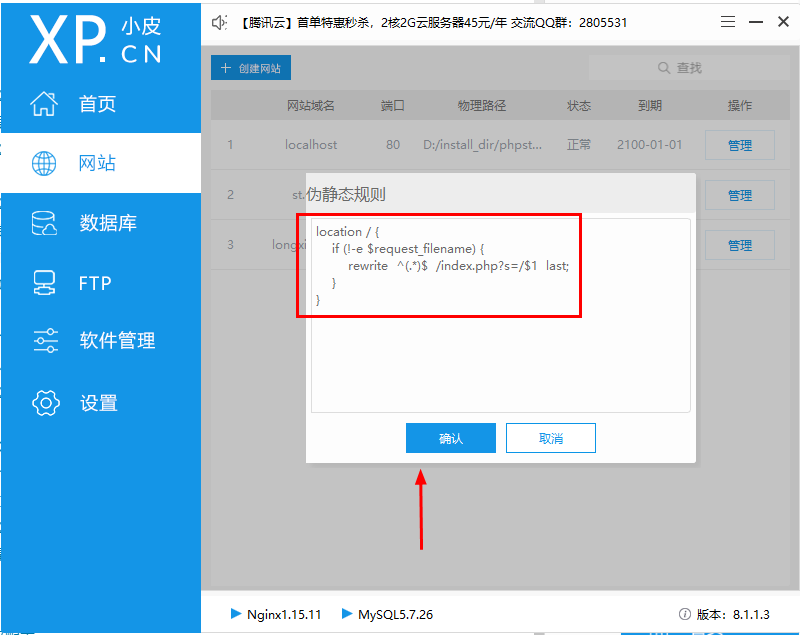
Task: Click the XP.CN logo
Action: pyautogui.click(x=96, y=40)
